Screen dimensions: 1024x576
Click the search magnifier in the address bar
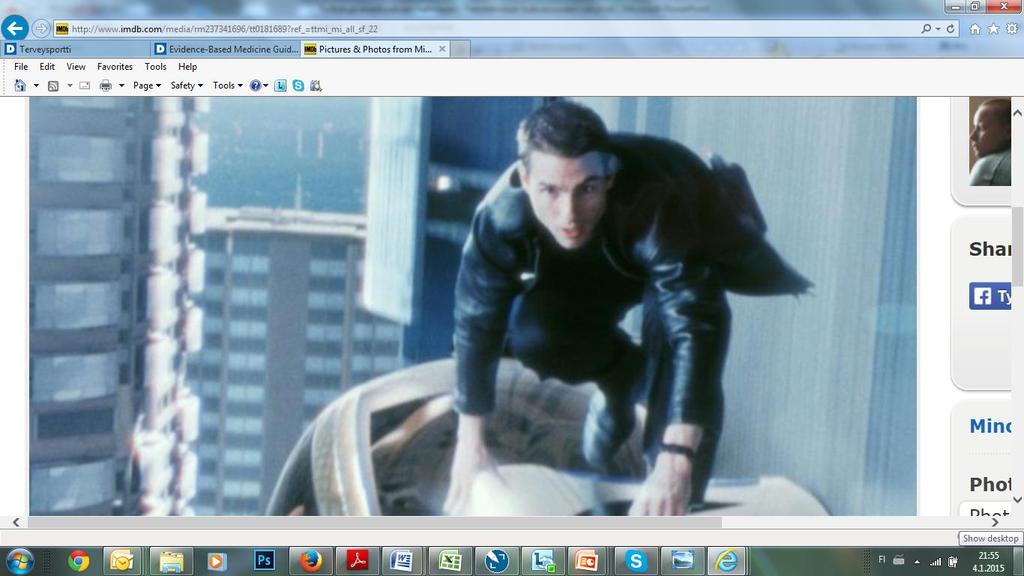click(x=926, y=29)
